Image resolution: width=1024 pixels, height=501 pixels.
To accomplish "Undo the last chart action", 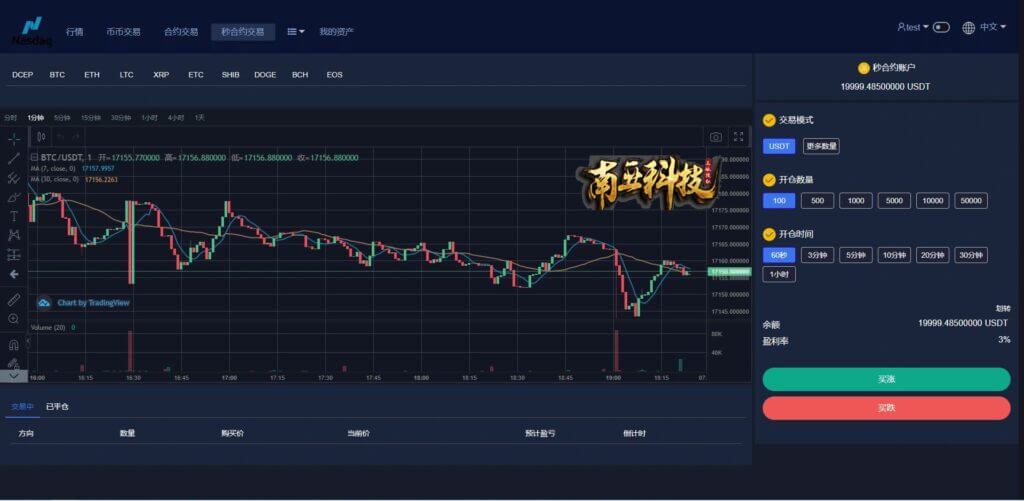I will coord(60,137).
